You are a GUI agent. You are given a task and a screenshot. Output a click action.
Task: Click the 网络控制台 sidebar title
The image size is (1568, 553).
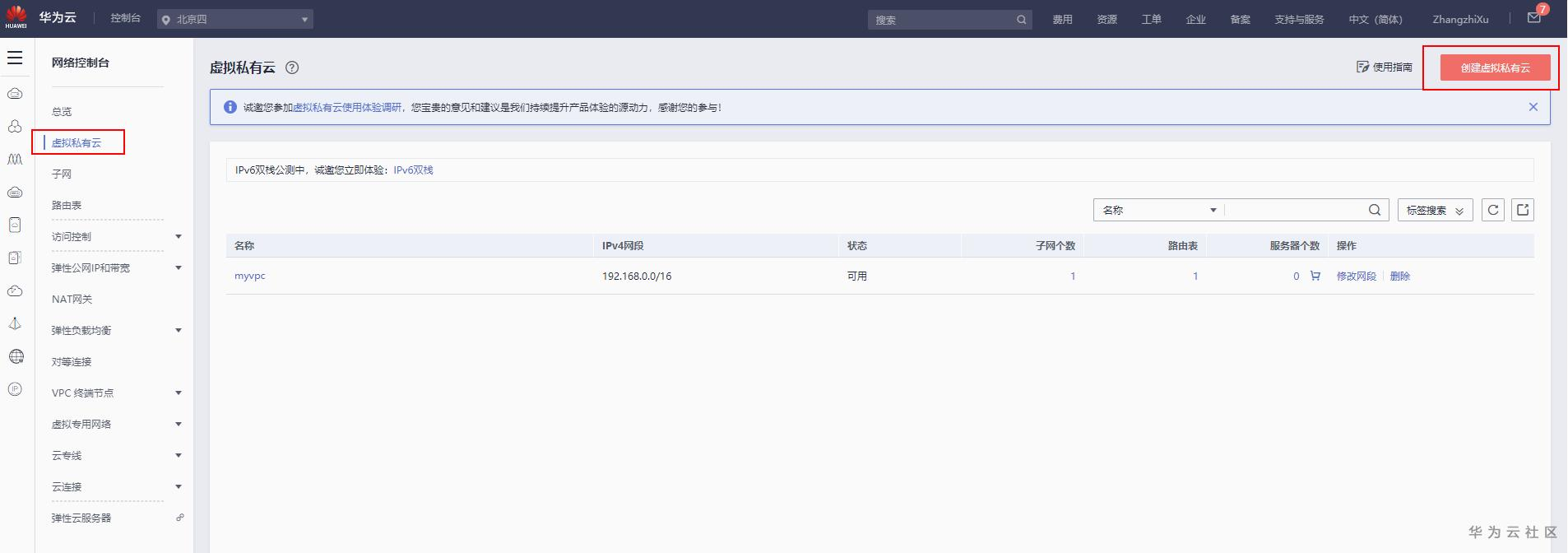pos(81,62)
